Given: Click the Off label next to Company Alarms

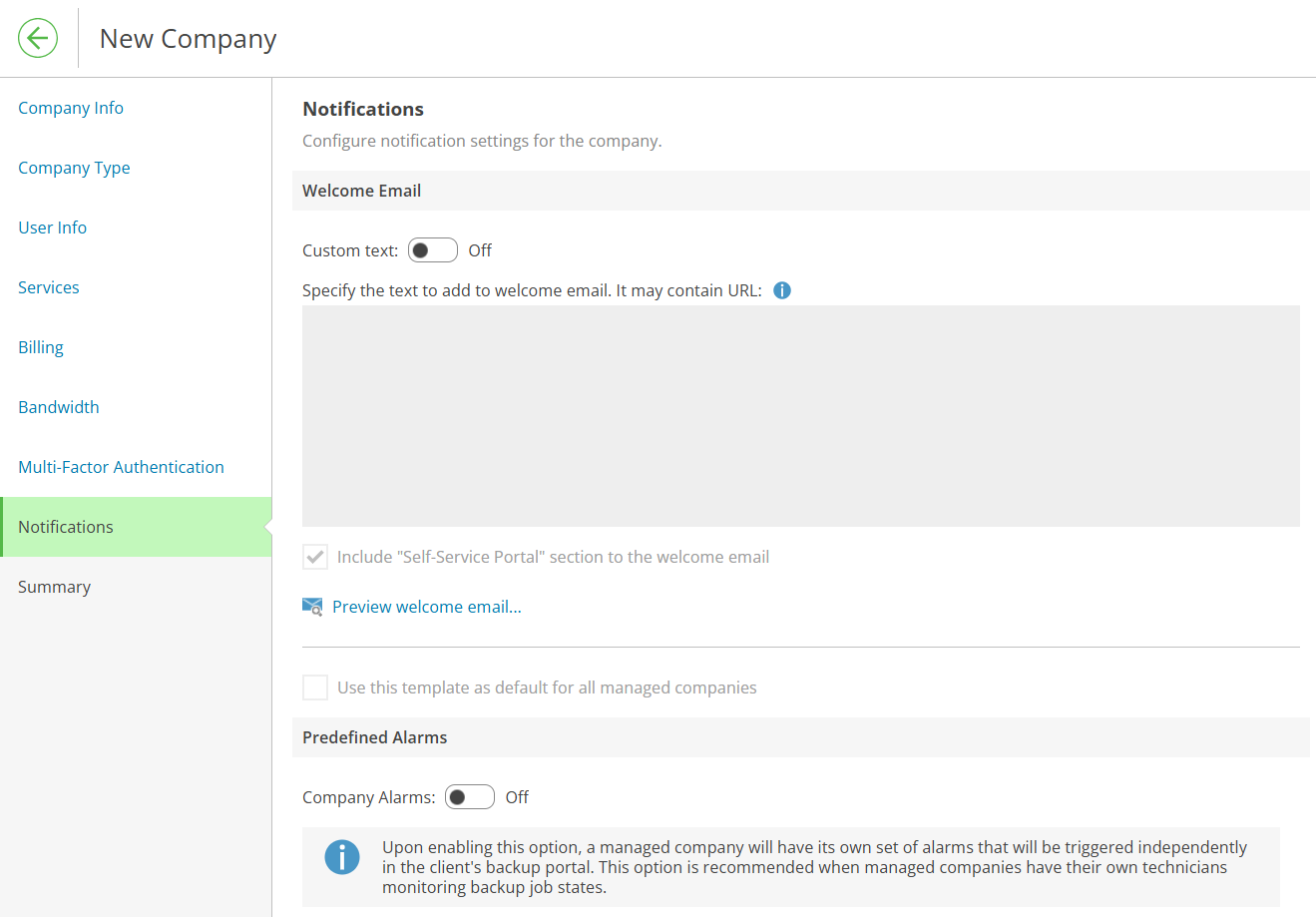Looking at the screenshot, I should click(517, 797).
